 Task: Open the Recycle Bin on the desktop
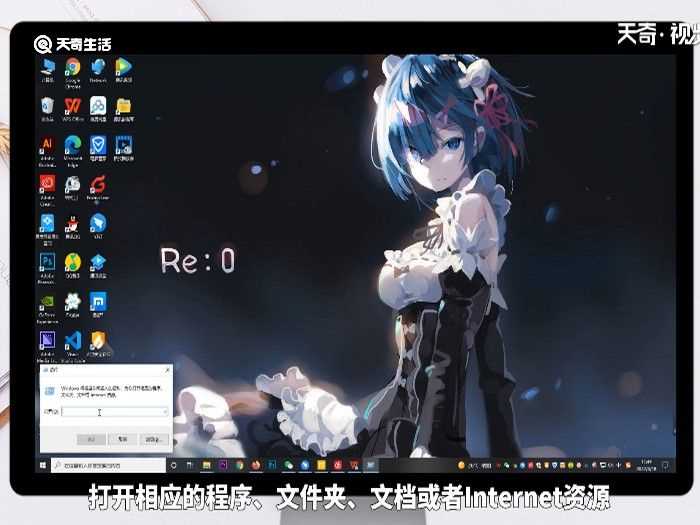click(x=47, y=109)
